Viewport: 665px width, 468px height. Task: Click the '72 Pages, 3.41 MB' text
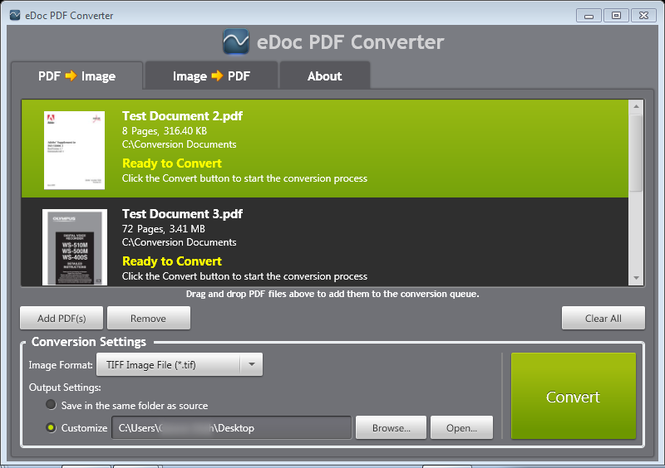[164, 229]
